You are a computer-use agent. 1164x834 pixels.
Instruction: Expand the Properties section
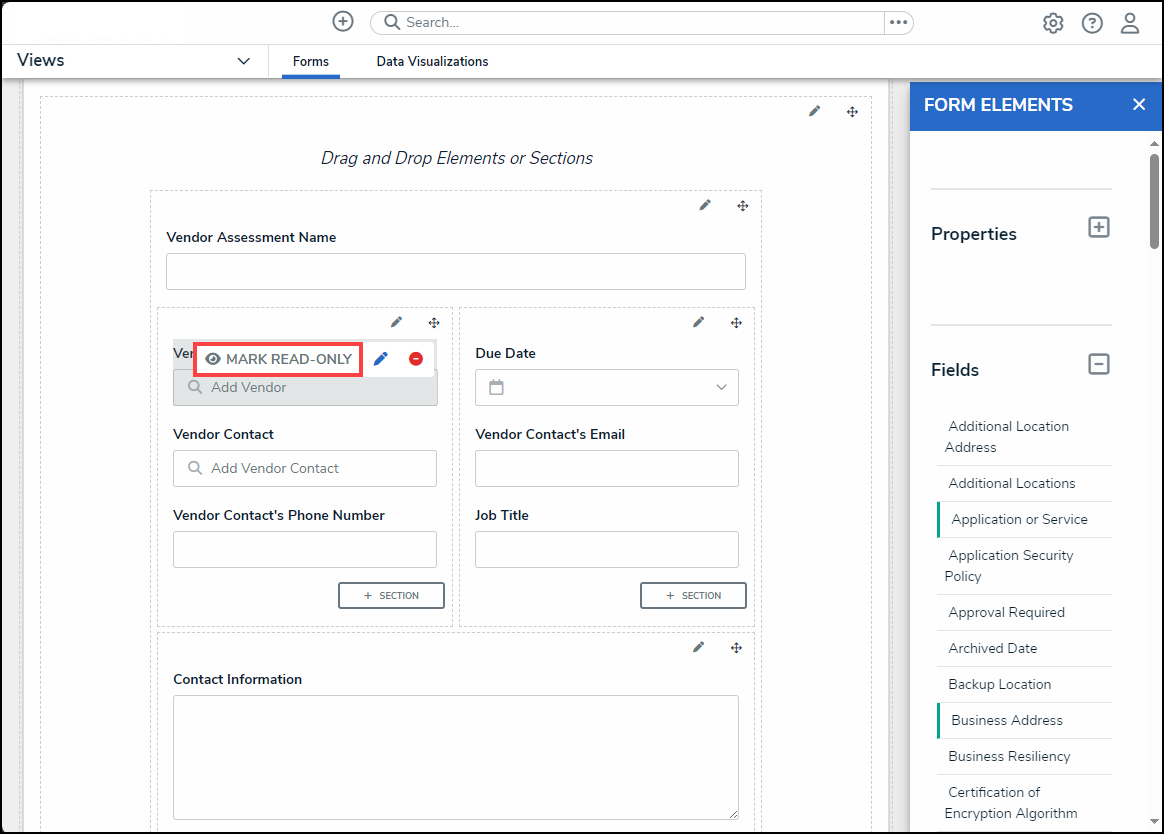(x=1098, y=228)
